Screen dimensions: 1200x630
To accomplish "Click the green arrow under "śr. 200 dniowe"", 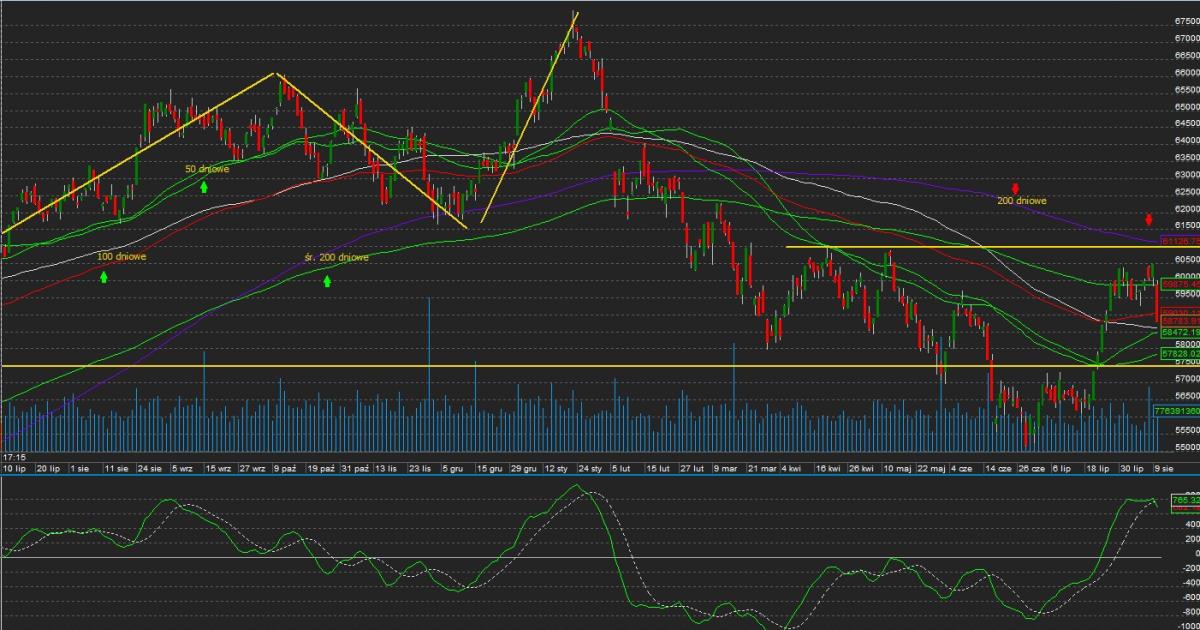I will pyautogui.click(x=327, y=282).
